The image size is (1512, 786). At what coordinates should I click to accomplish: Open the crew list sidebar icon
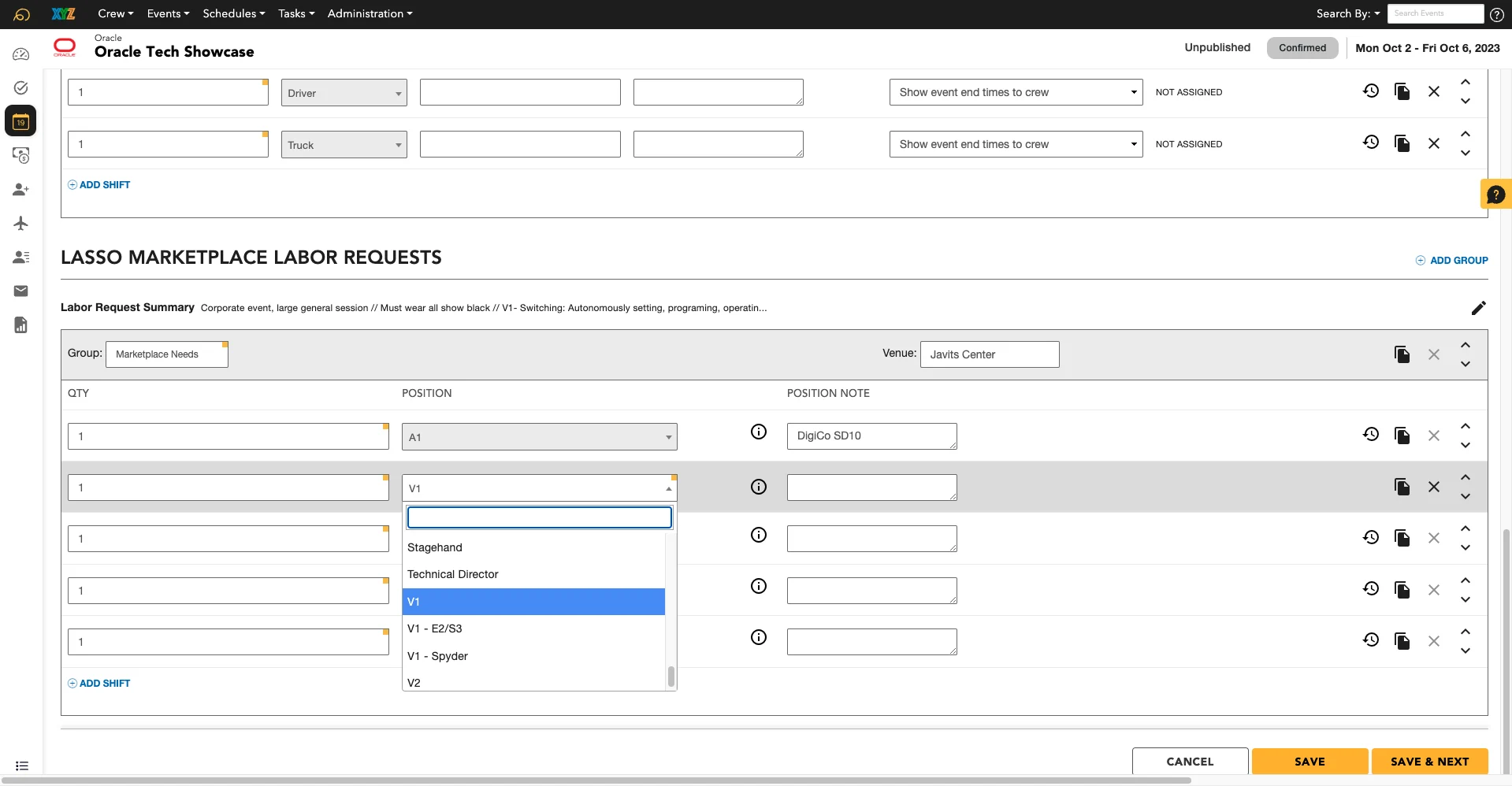(21, 257)
